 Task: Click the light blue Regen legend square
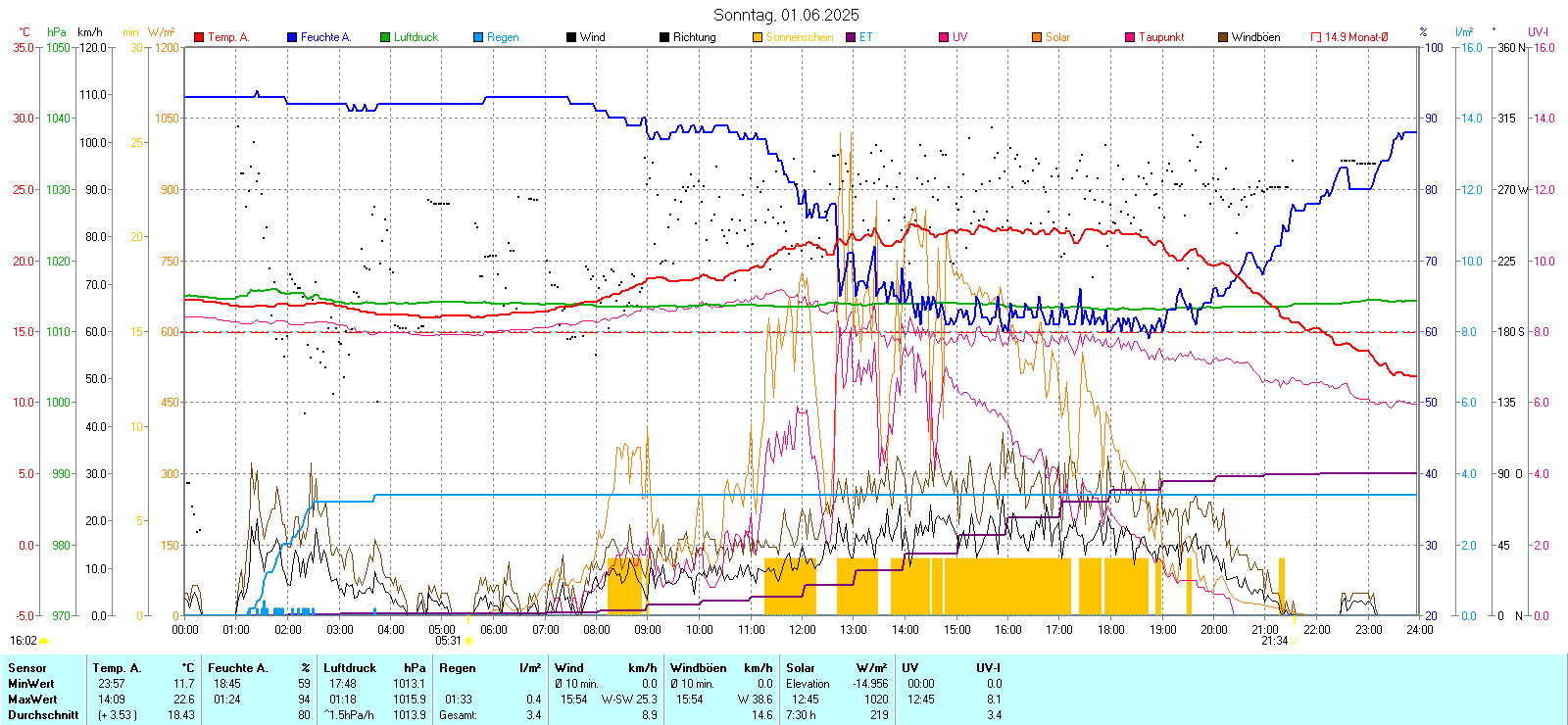click(478, 37)
